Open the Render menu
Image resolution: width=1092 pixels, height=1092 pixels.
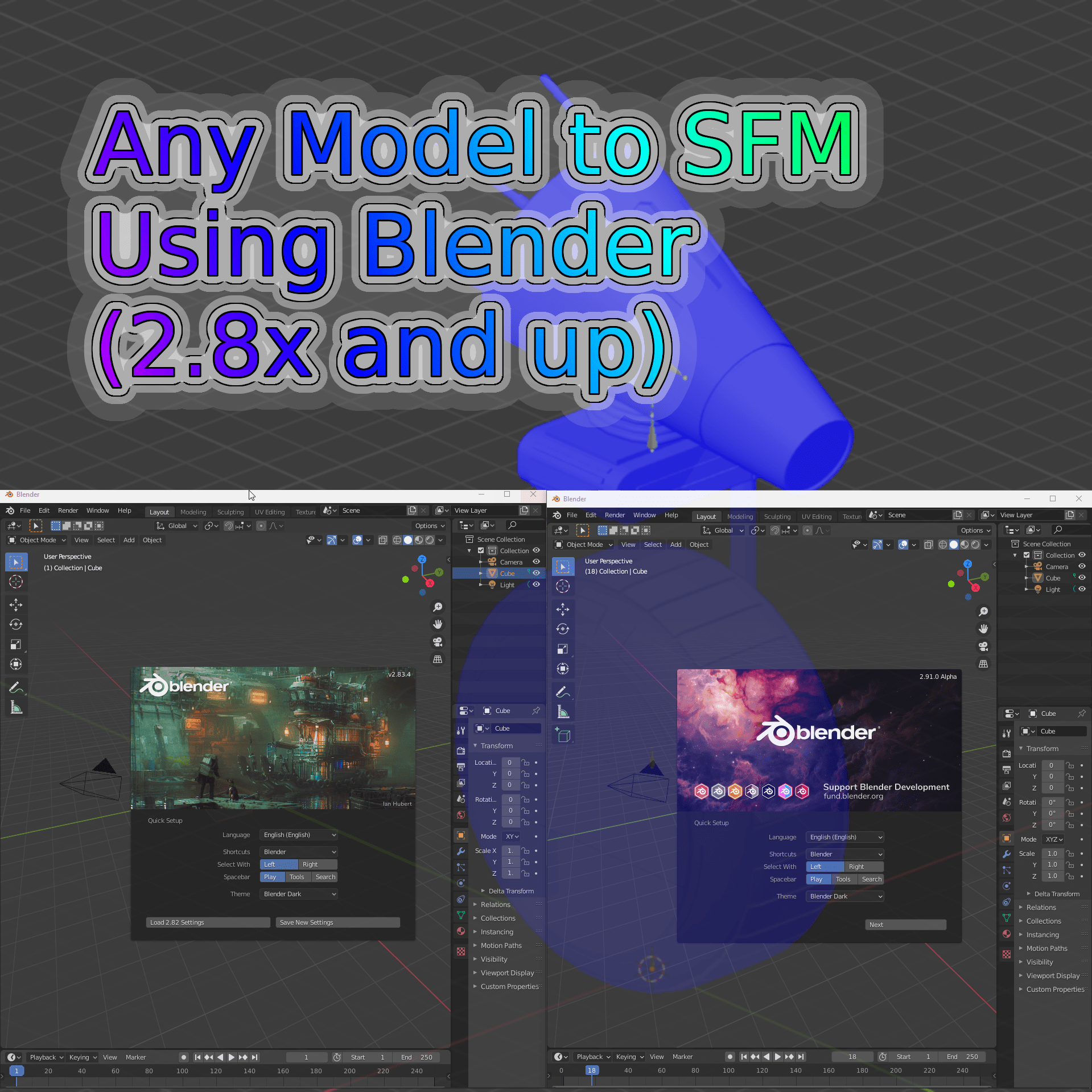68,510
